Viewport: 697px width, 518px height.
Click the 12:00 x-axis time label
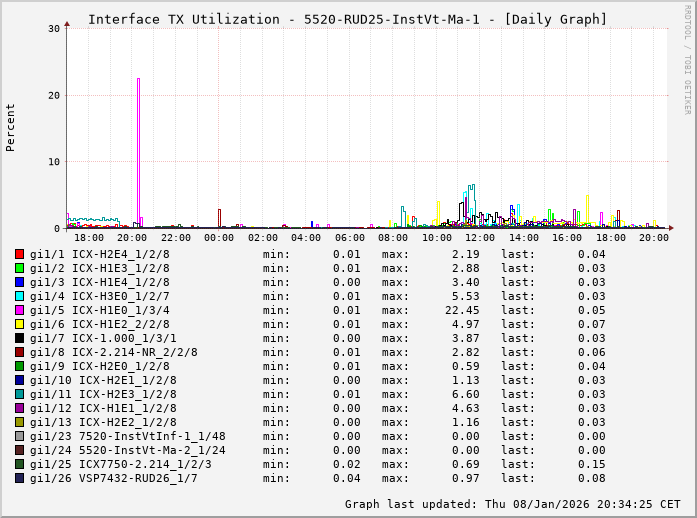pos(480,238)
